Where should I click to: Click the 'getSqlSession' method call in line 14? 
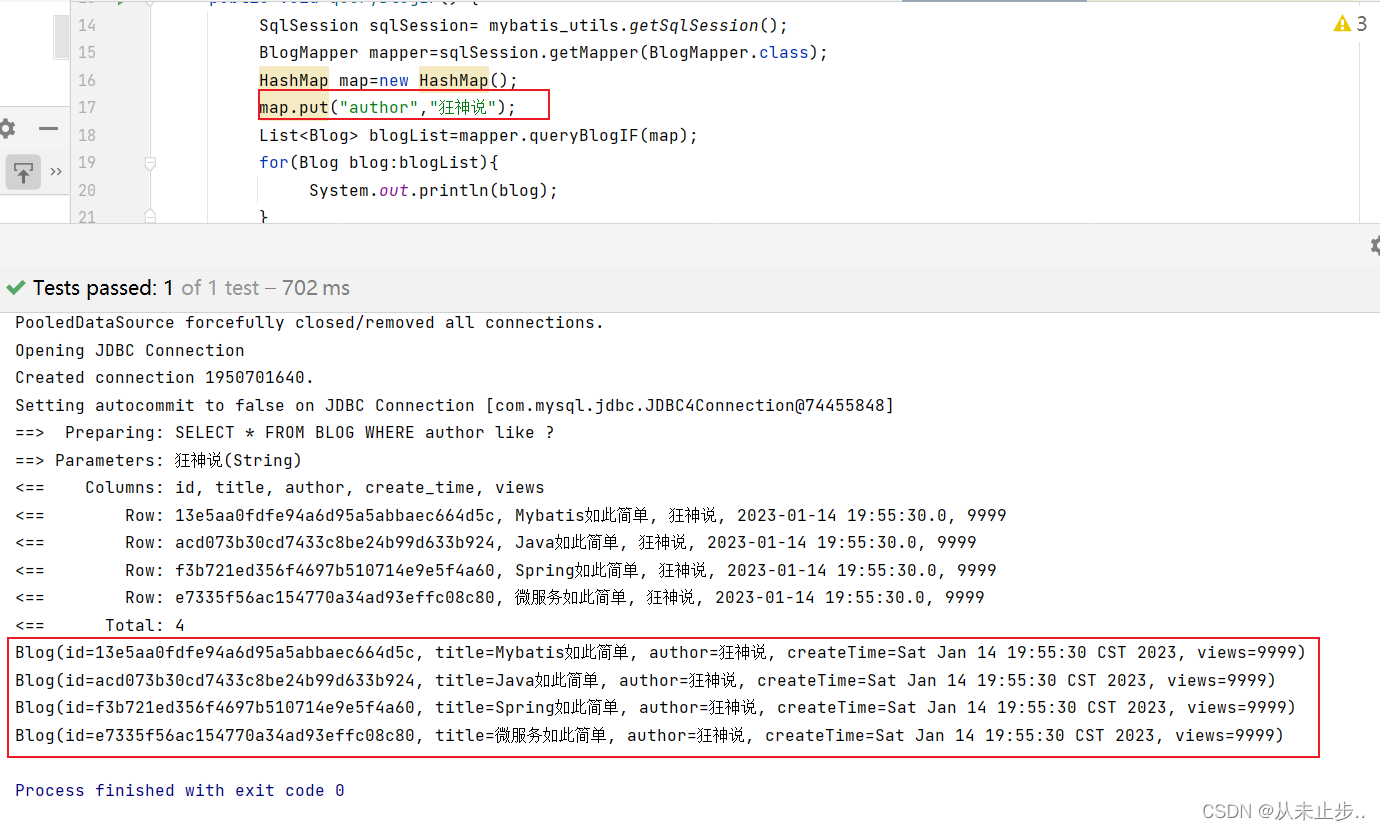[694, 25]
